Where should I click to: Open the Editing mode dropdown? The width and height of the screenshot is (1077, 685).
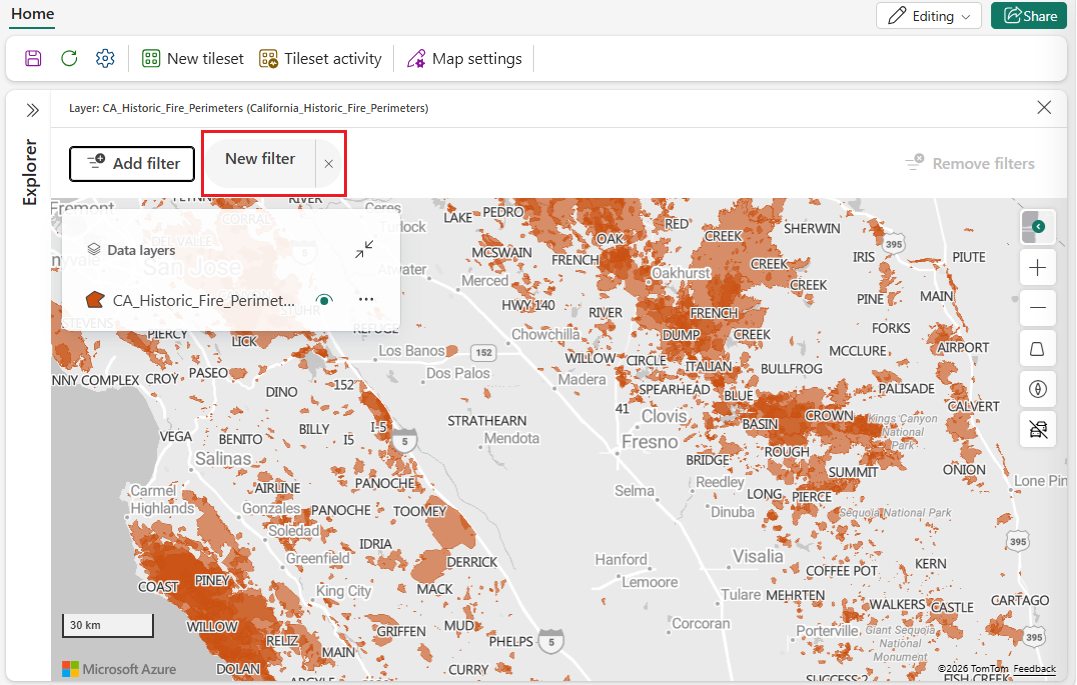[929, 16]
